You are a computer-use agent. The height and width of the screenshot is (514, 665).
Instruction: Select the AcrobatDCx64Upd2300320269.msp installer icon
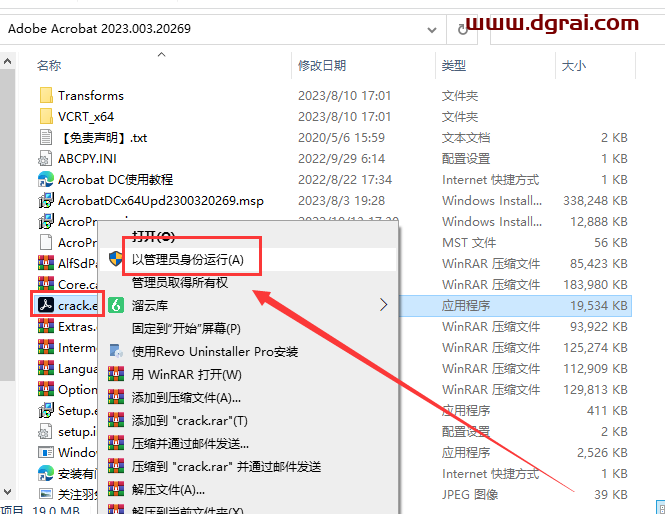(46, 201)
